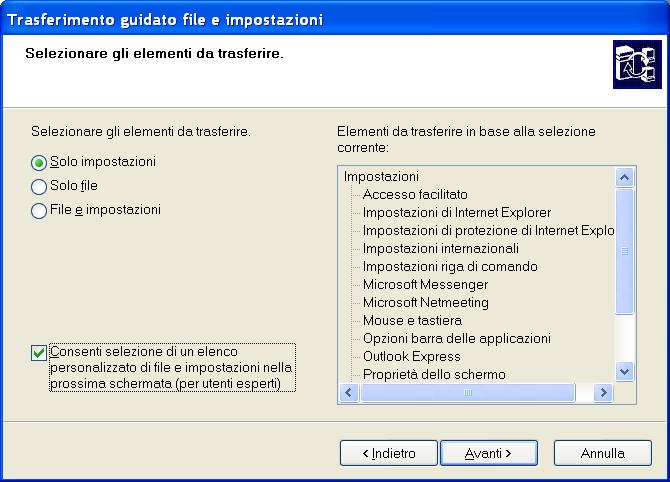Choose Proprietà dello schermo entry
Viewport: 670px width, 482px height.
click(434, 374)
